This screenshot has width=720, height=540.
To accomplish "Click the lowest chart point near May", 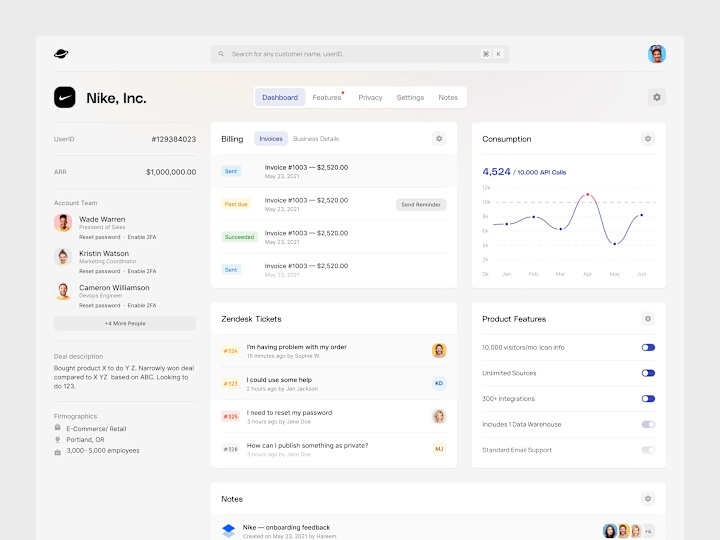I will [614, 244].
